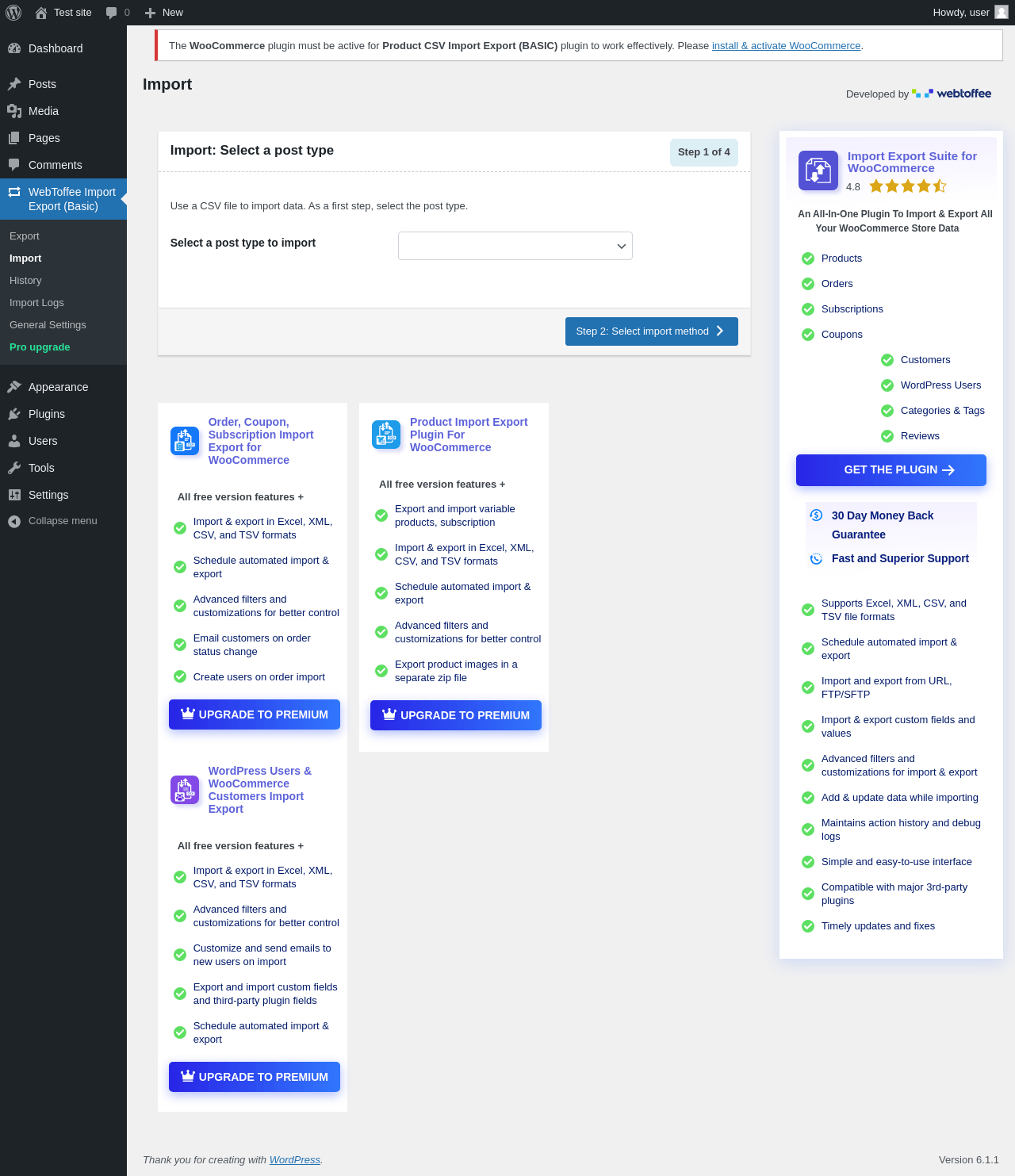Click the Categories & Tags feature item
Viewport: 1015px width, 1176px height.
point(942,411)
